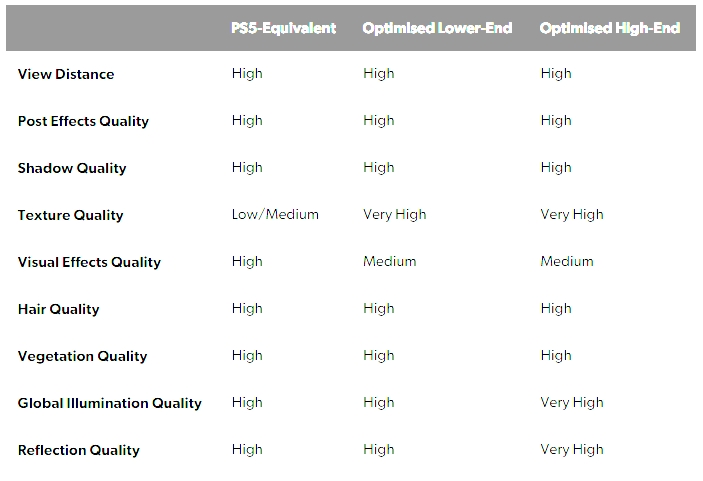
Task: Click the Reflection Quality row label
Action: point(79,450)
